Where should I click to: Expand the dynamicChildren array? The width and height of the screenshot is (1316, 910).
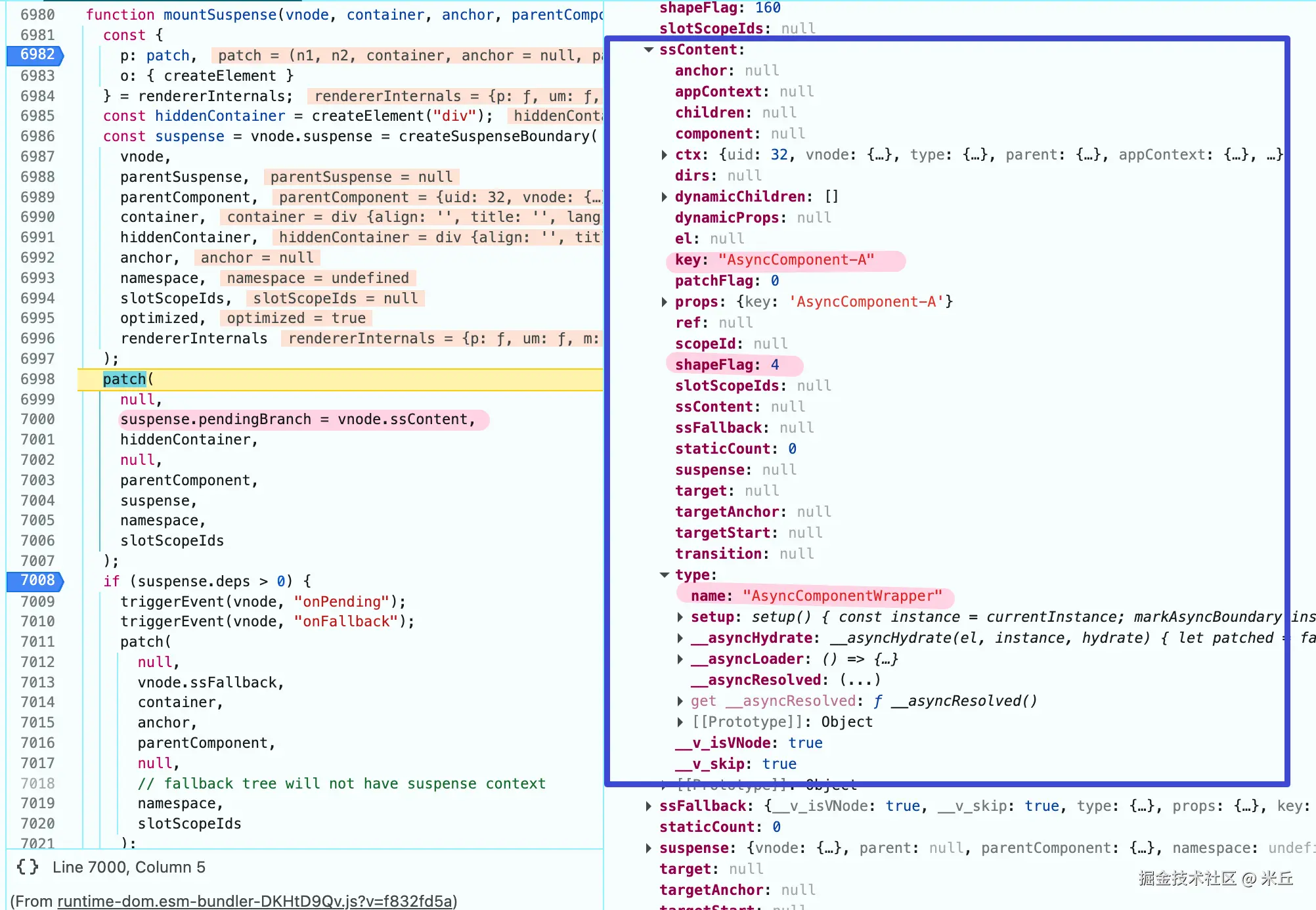pos(665,197)
